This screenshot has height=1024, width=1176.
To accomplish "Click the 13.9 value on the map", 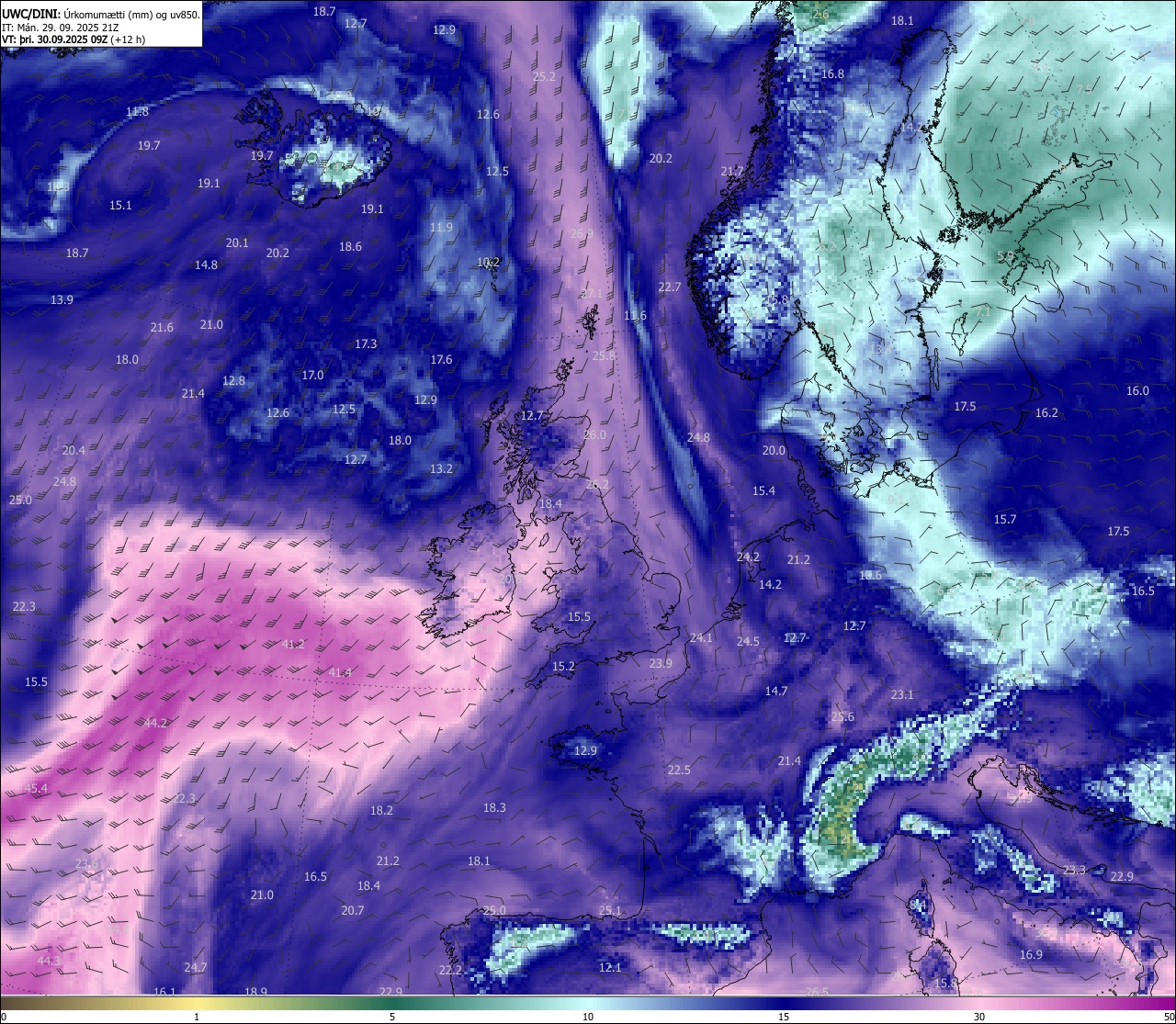I will (62, 299).
